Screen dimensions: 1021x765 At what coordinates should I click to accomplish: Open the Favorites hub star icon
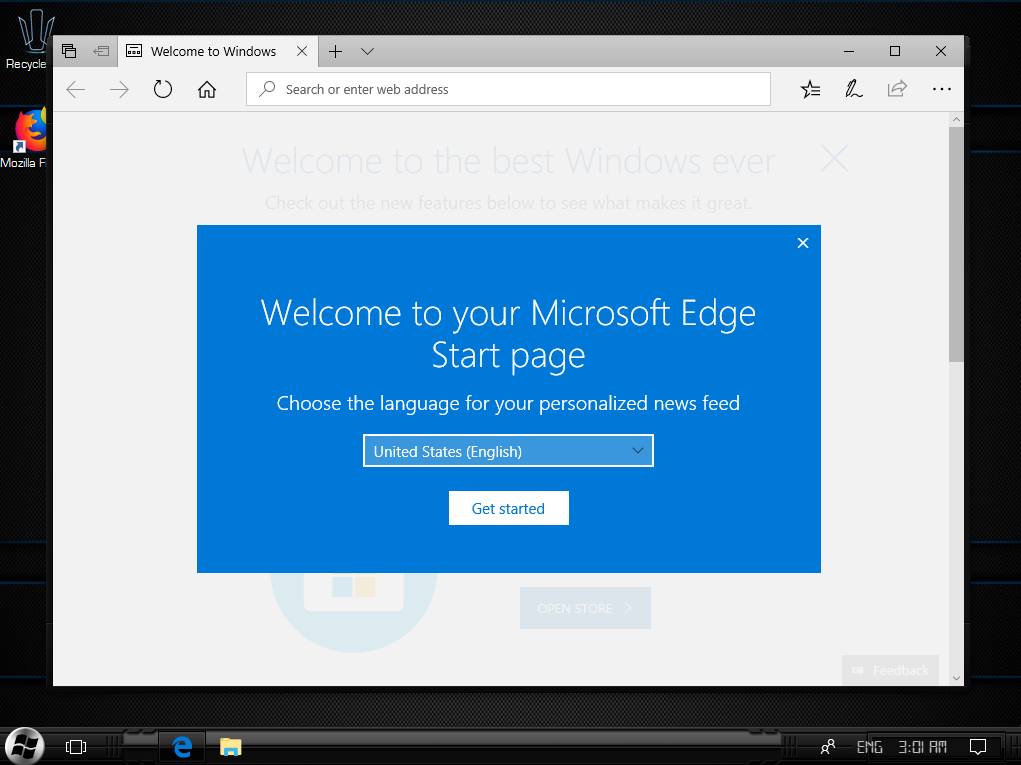[810, 89]
